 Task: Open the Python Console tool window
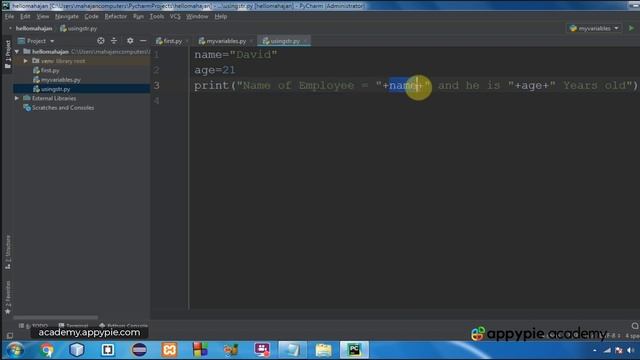[x=123, y=326]
